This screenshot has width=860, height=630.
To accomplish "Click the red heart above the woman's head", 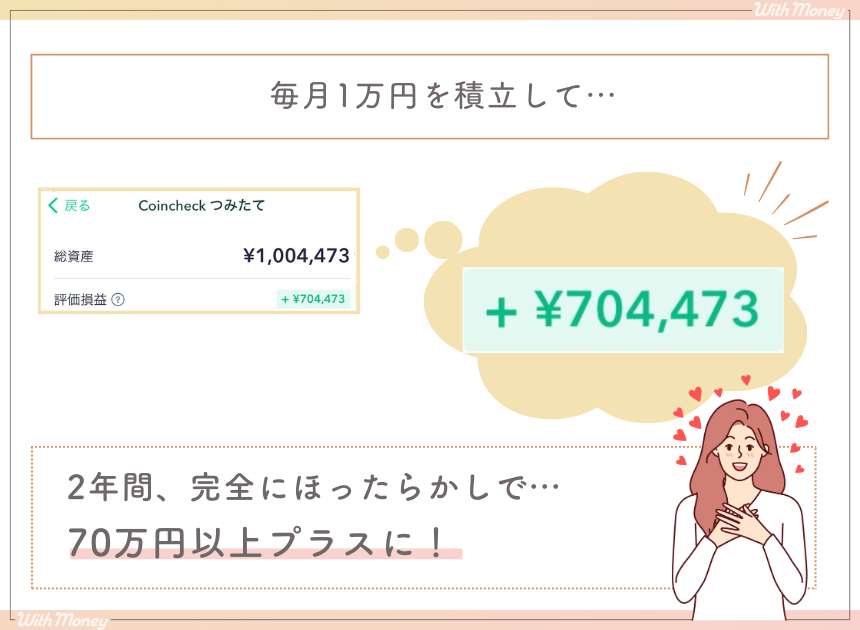I will pyautogui.click(x=745, y=379).
